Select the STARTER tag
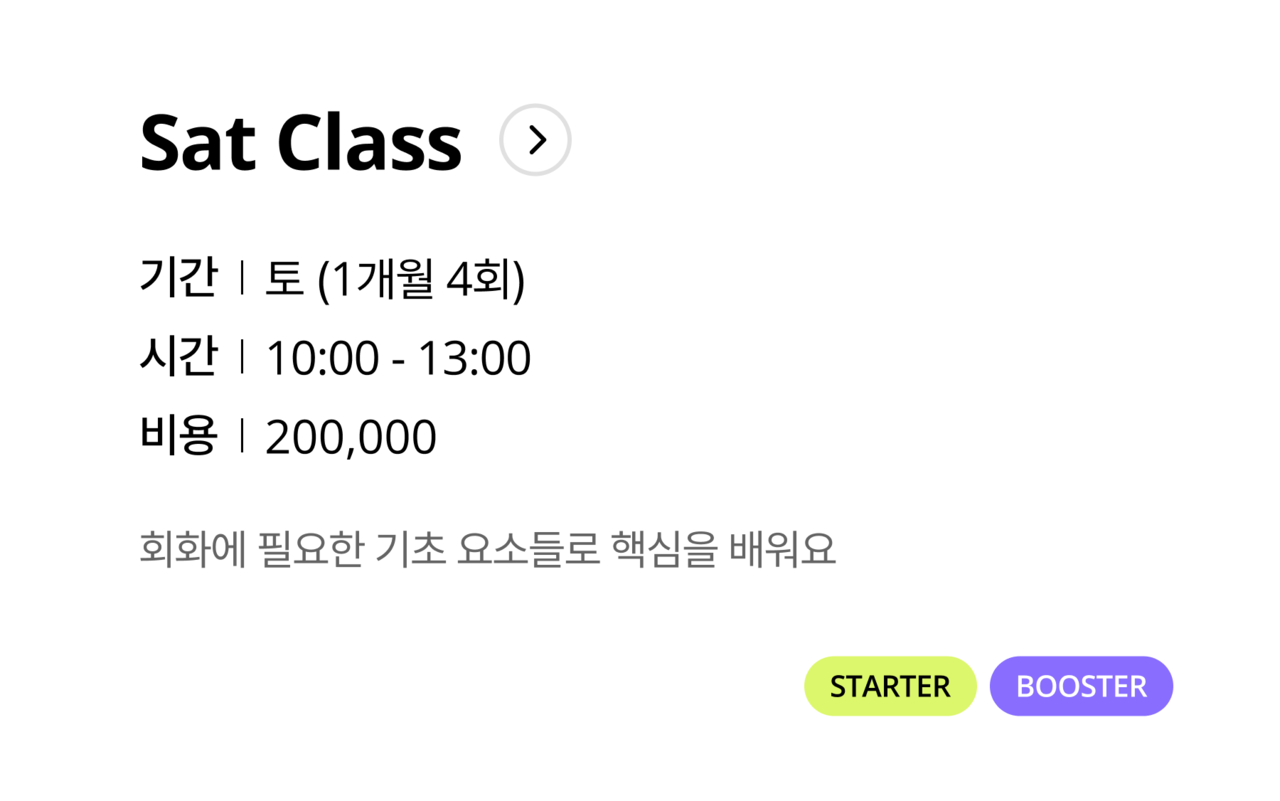 [x=890, y=686]
